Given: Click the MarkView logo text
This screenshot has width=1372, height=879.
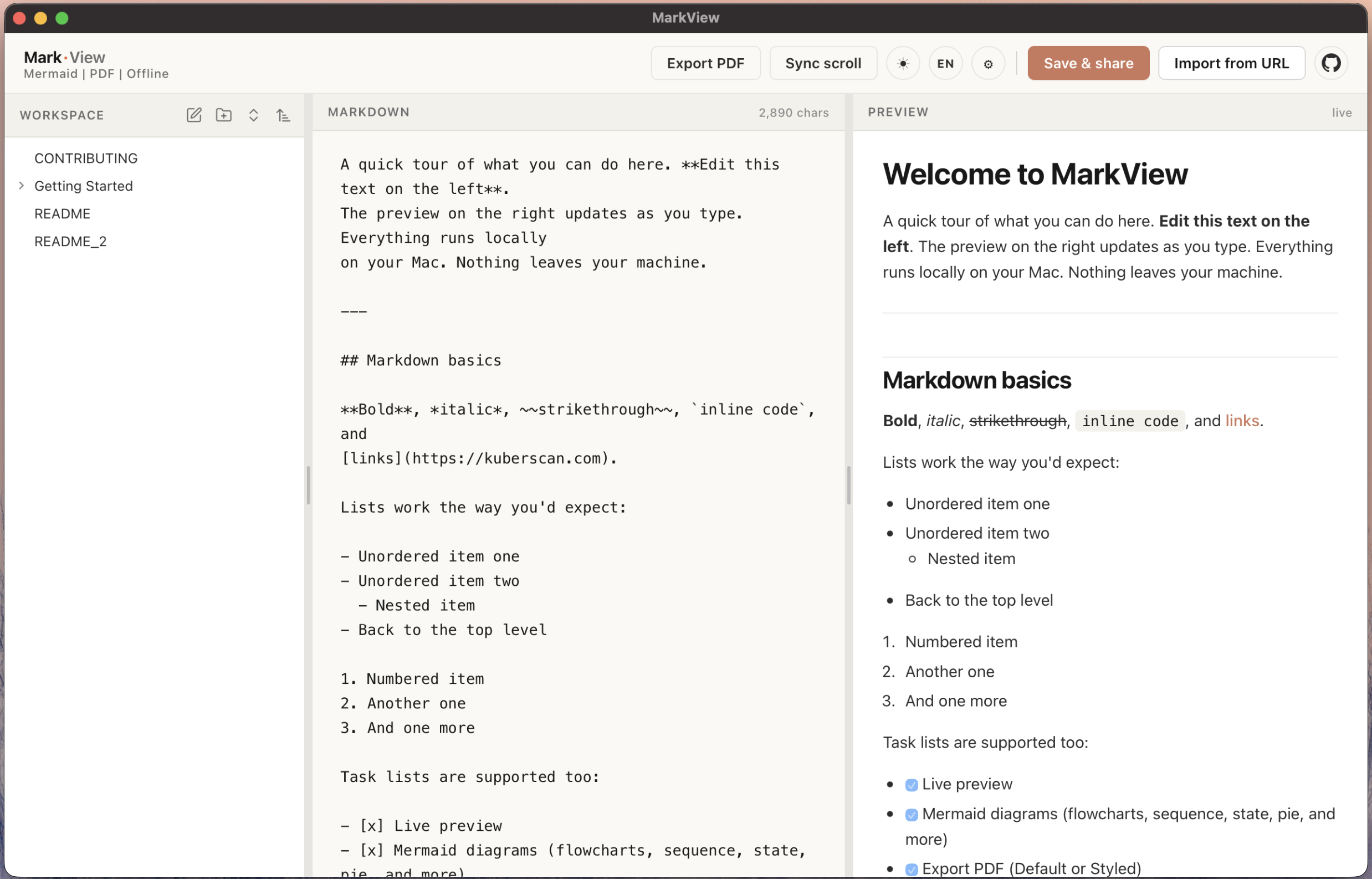Looking at the screenshot, I should pyautogui.click(x=64, y=57).
